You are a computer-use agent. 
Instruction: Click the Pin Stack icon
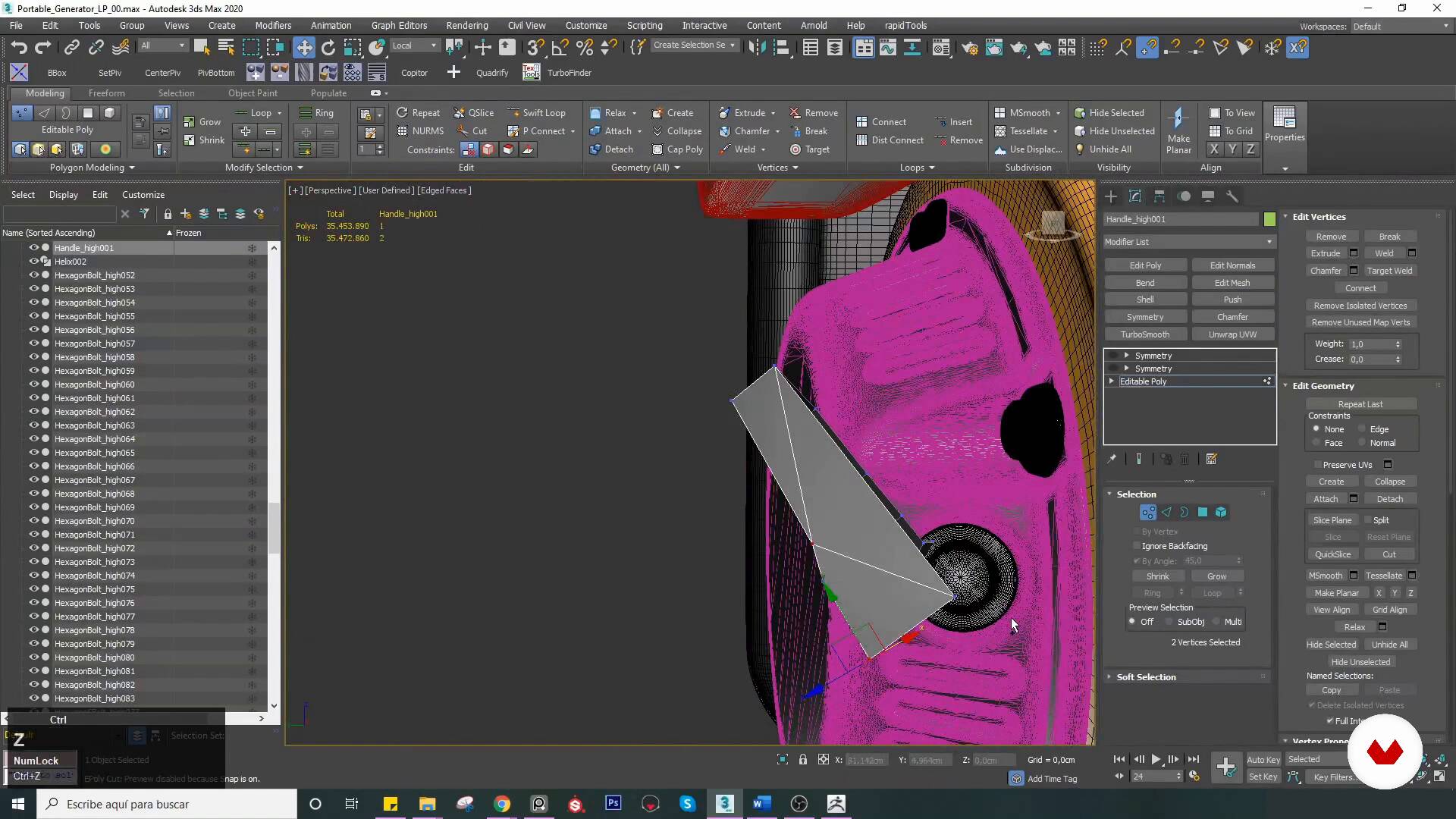[1112, 460]
